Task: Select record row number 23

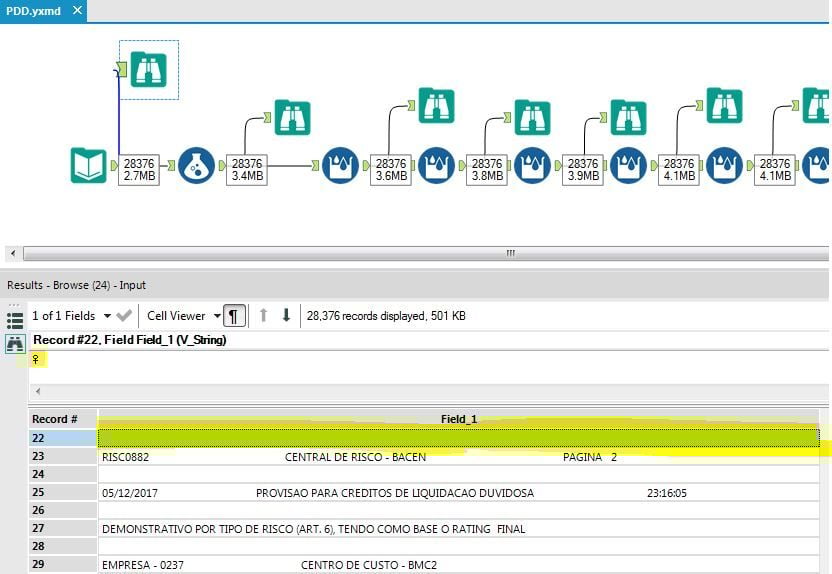Action: point(63,456)
